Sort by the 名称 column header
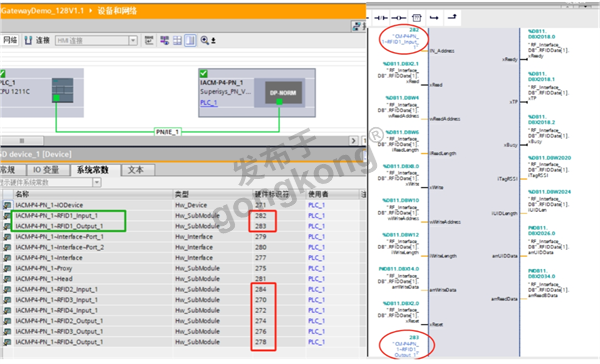This screenshot has width=600, height=364. pos(23,194)
